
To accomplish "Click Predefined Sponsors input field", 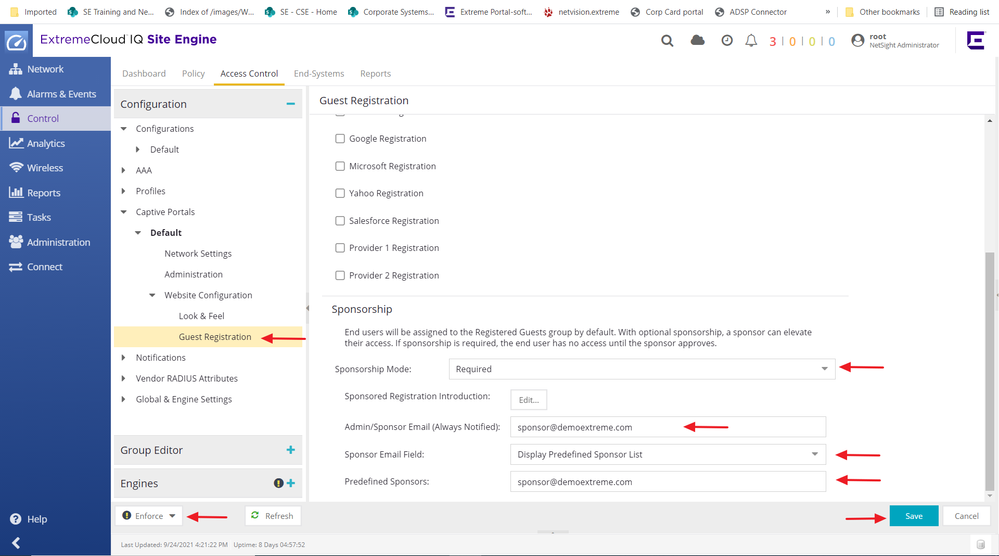I will tap(668, 481).
